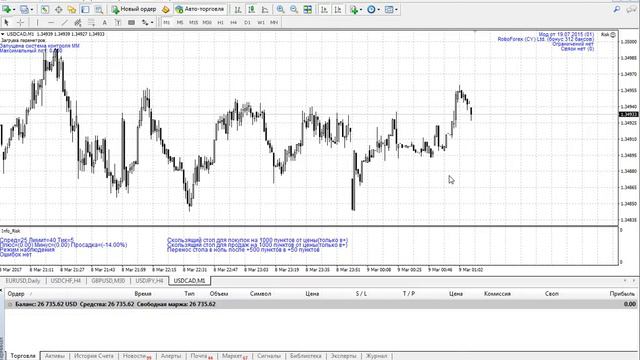This screenshot has width=640, height=360.
Task: Open the templates dropdown arrow
Action: tap(396, 9)
